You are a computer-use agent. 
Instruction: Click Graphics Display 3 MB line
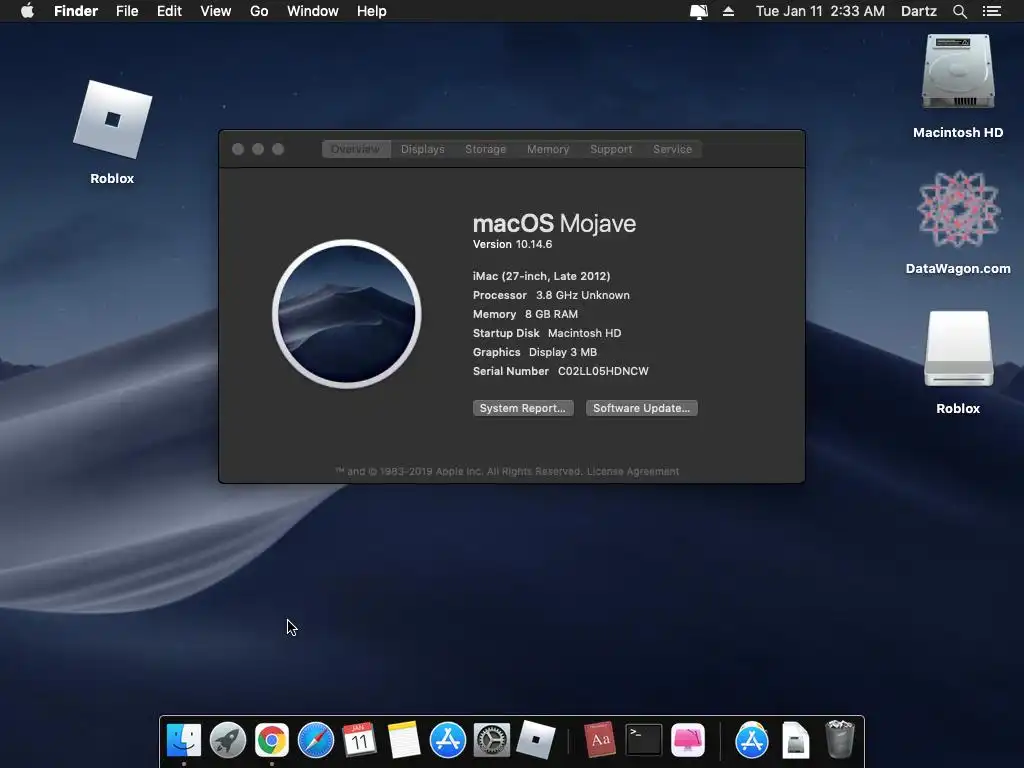pyautogui.click(x=535, y=352)
